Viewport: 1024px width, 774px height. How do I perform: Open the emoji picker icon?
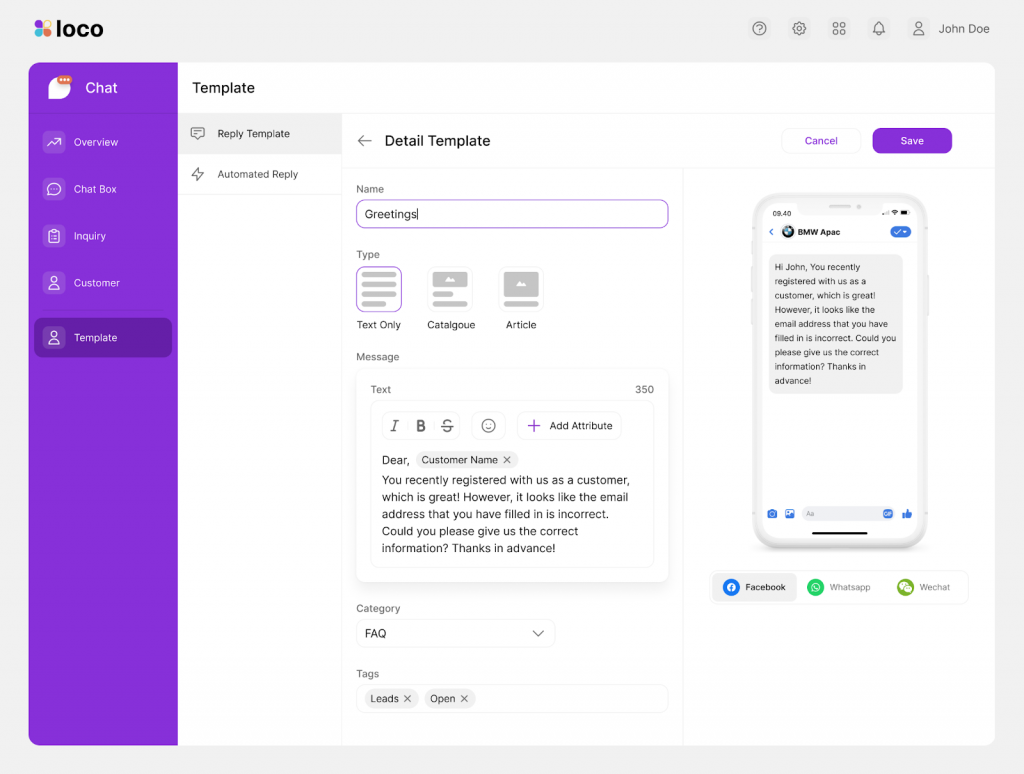click(488, 426)
